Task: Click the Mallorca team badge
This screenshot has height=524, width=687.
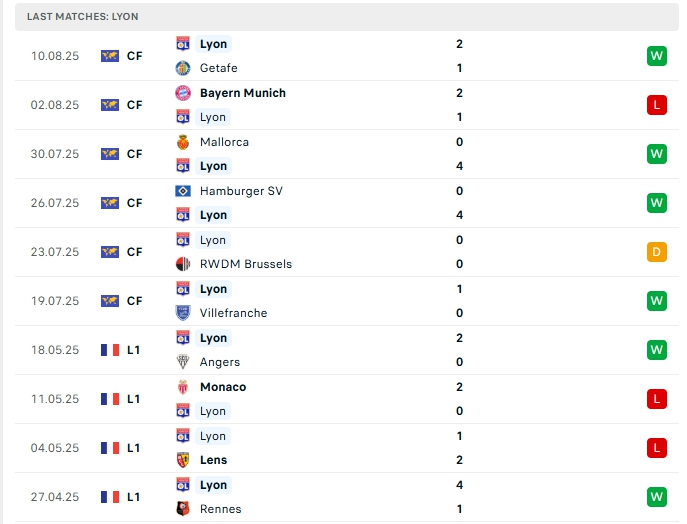Action: [183, 142]
